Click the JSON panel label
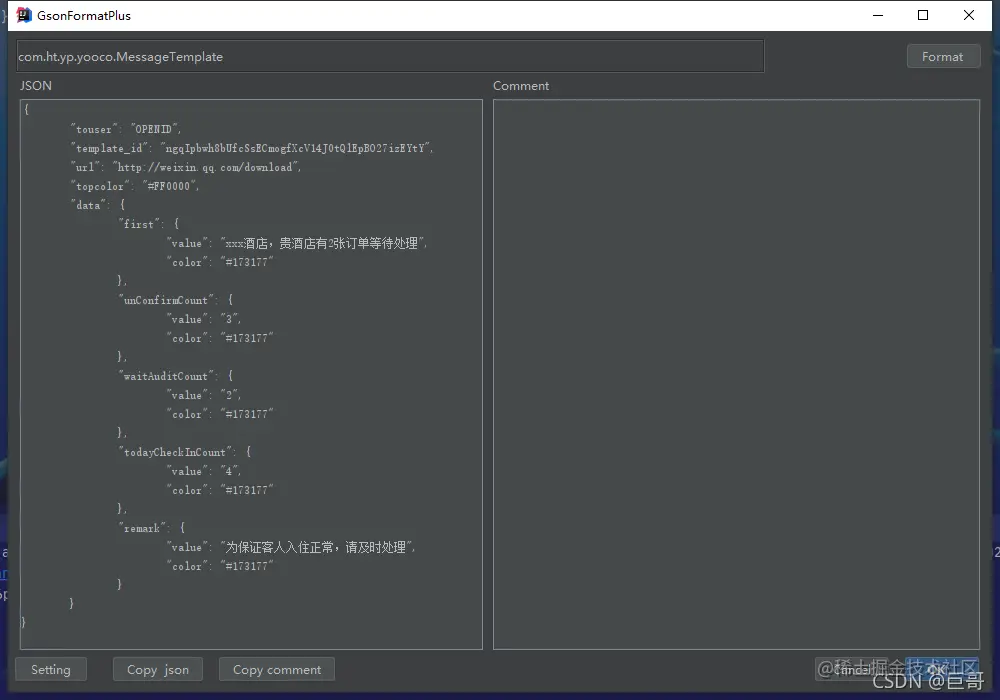This screenshot has width=1000, height=700. pyautogui.click(x=36, y=85)
